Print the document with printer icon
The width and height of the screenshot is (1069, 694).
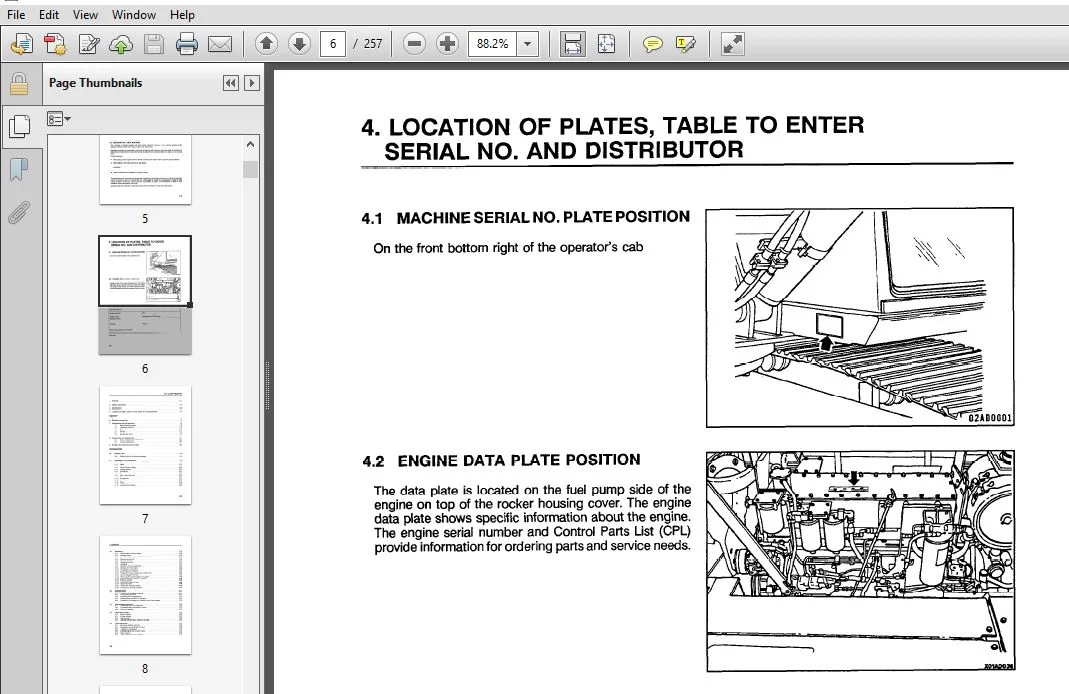pyautogui.click(x=187, y=44)
